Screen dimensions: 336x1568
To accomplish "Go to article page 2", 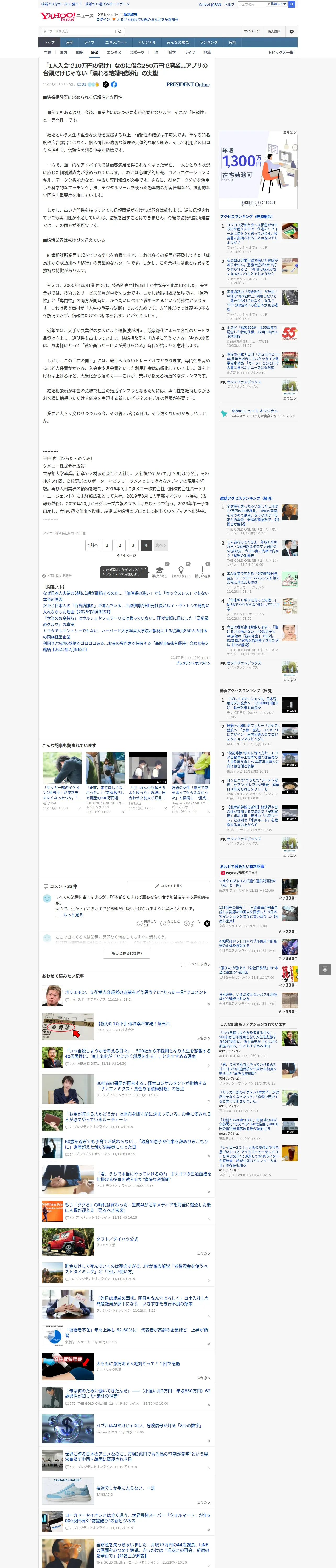I will click(120, 545).
